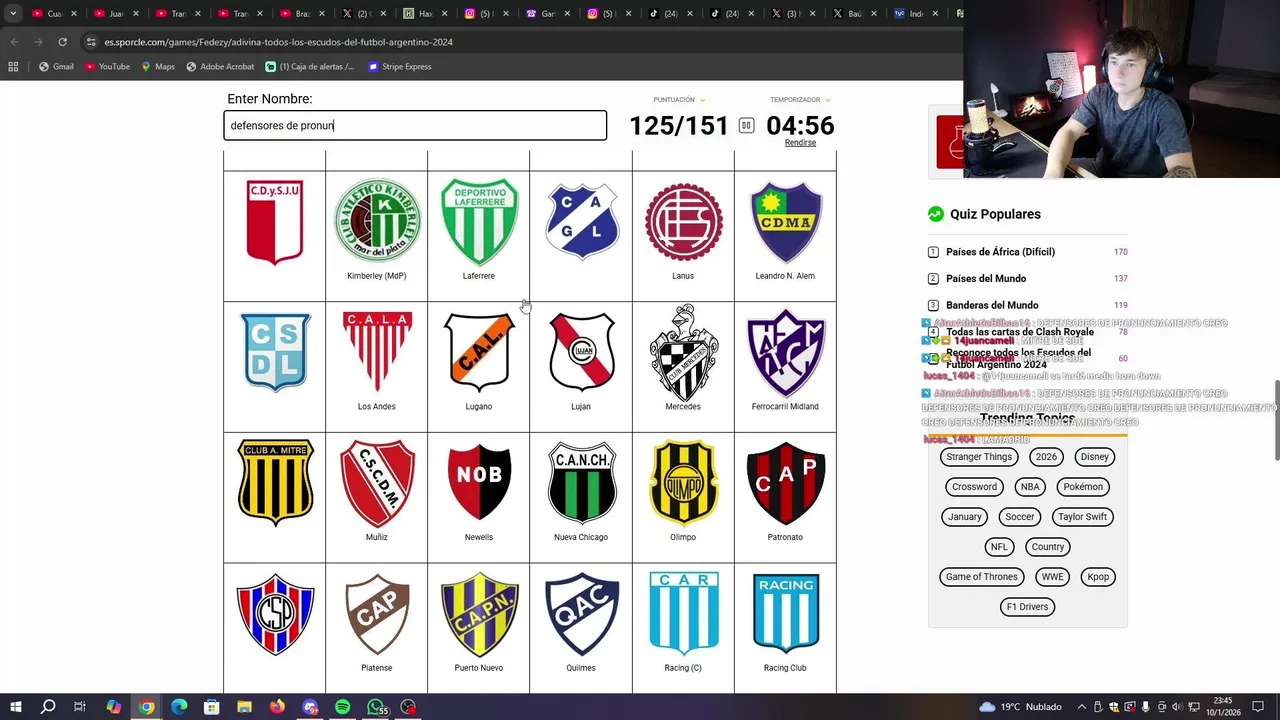Click the Deportivo Laferrere crest
This screenshot has height=720, width=1280.
[479, 221]
